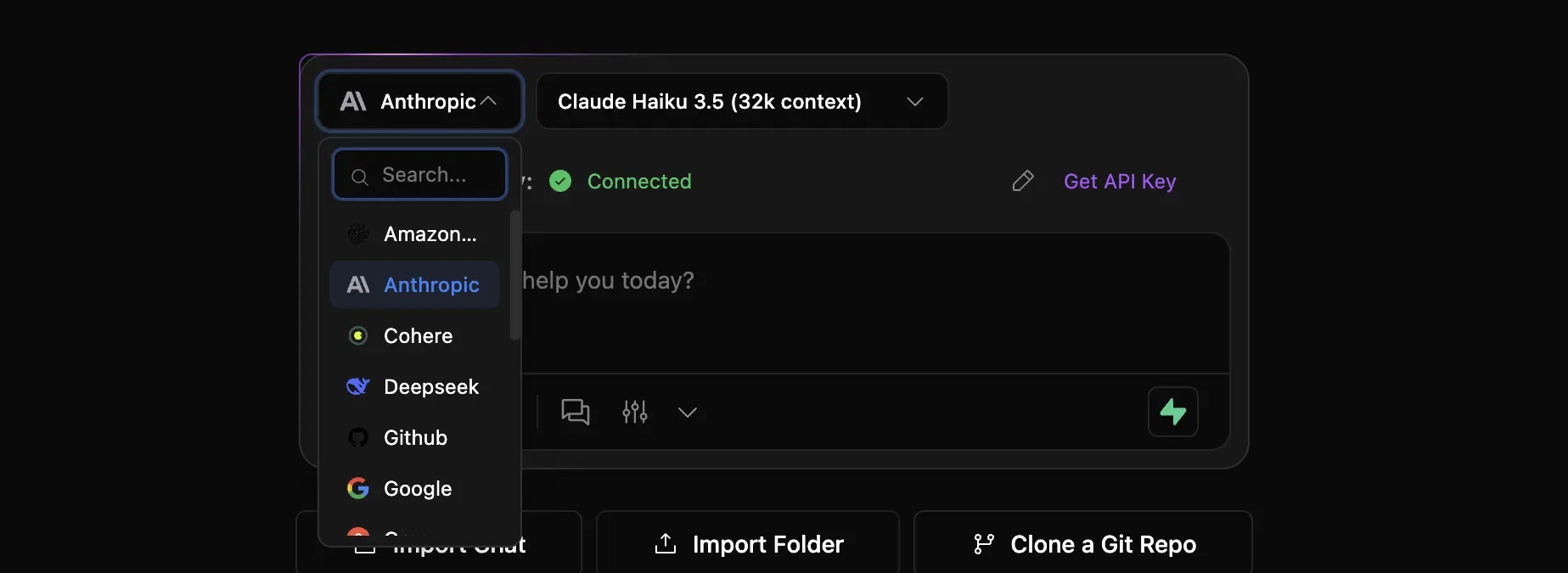Click the Get API Key link
Viewport: 1568px width, 573px height.
(x=1120, y=181)
